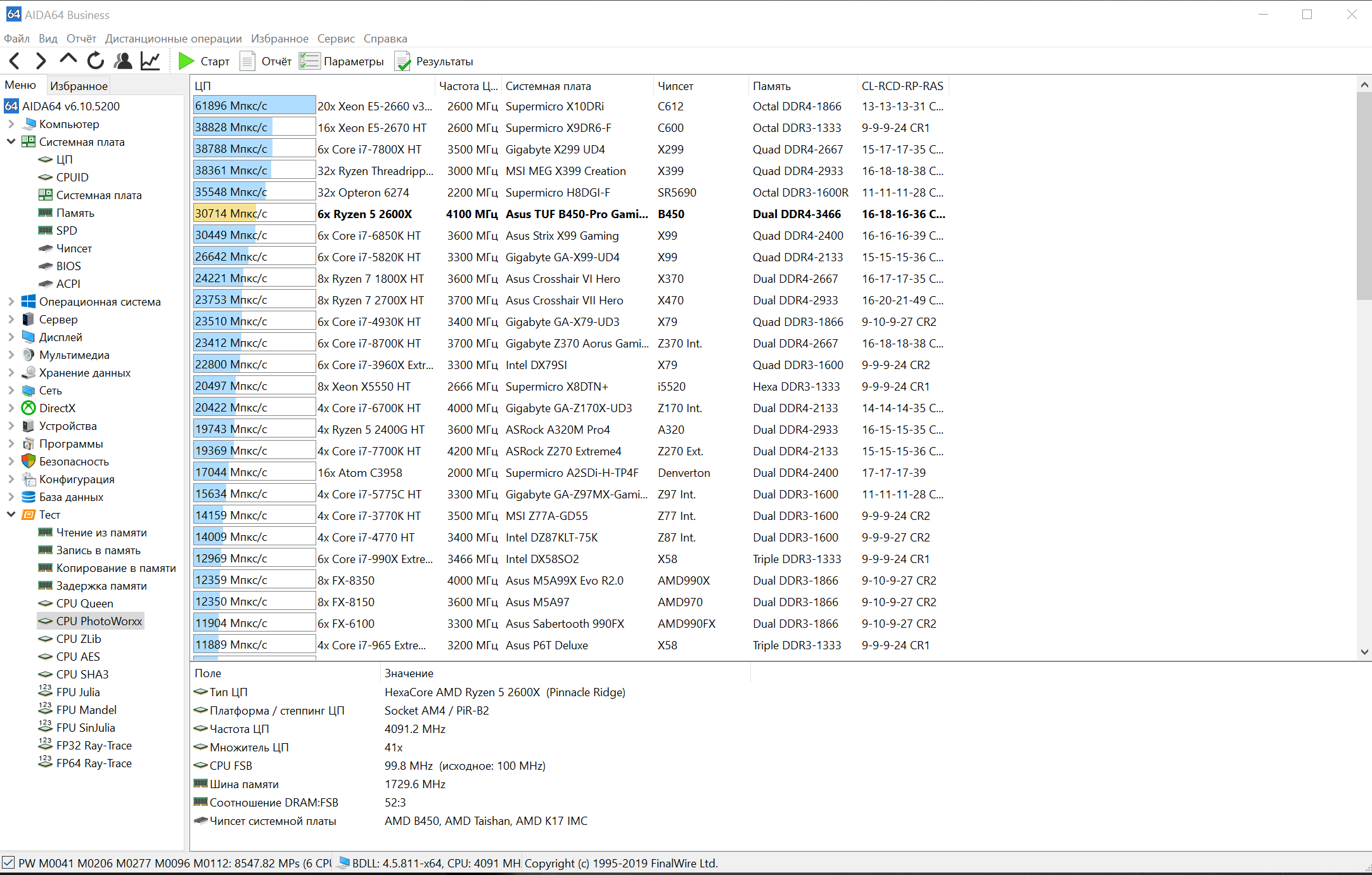Collapse the Системная плата tree node
The image size is (1372, 875).
tap(11, 141)
